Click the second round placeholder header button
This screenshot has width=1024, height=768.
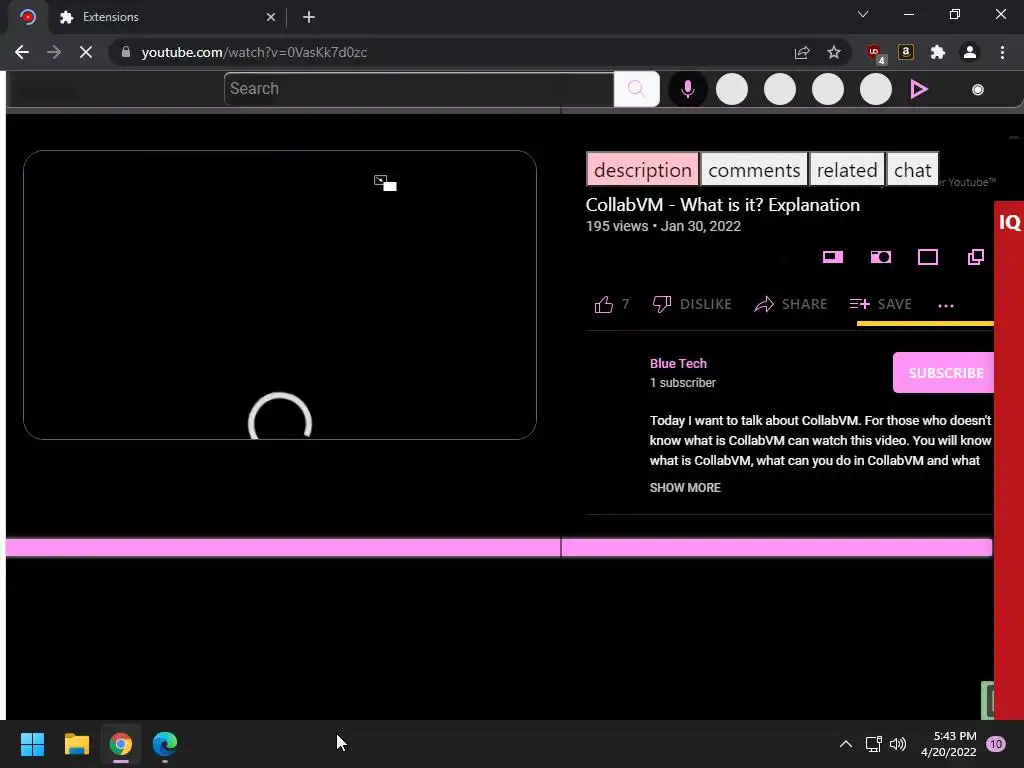click(x=780, y=89)
